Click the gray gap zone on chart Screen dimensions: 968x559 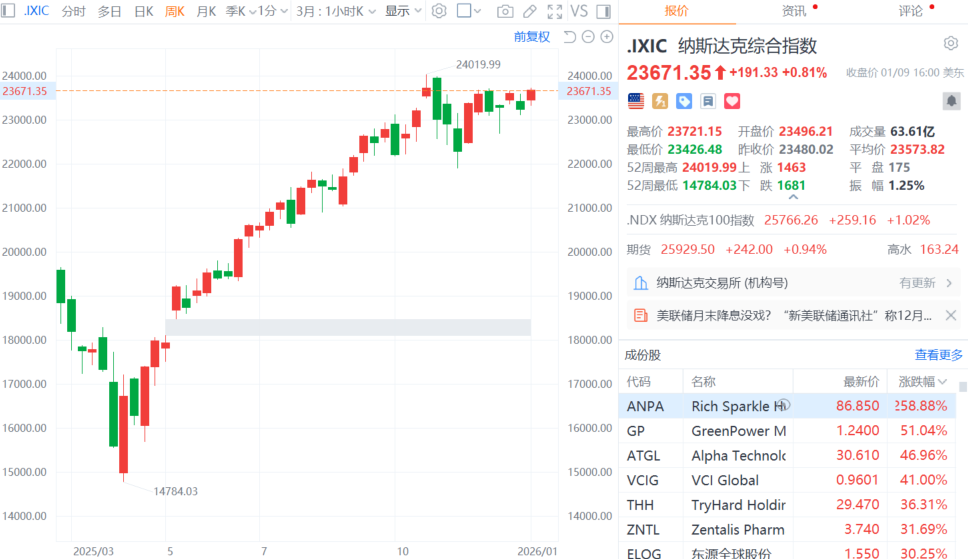coord(348,327)
